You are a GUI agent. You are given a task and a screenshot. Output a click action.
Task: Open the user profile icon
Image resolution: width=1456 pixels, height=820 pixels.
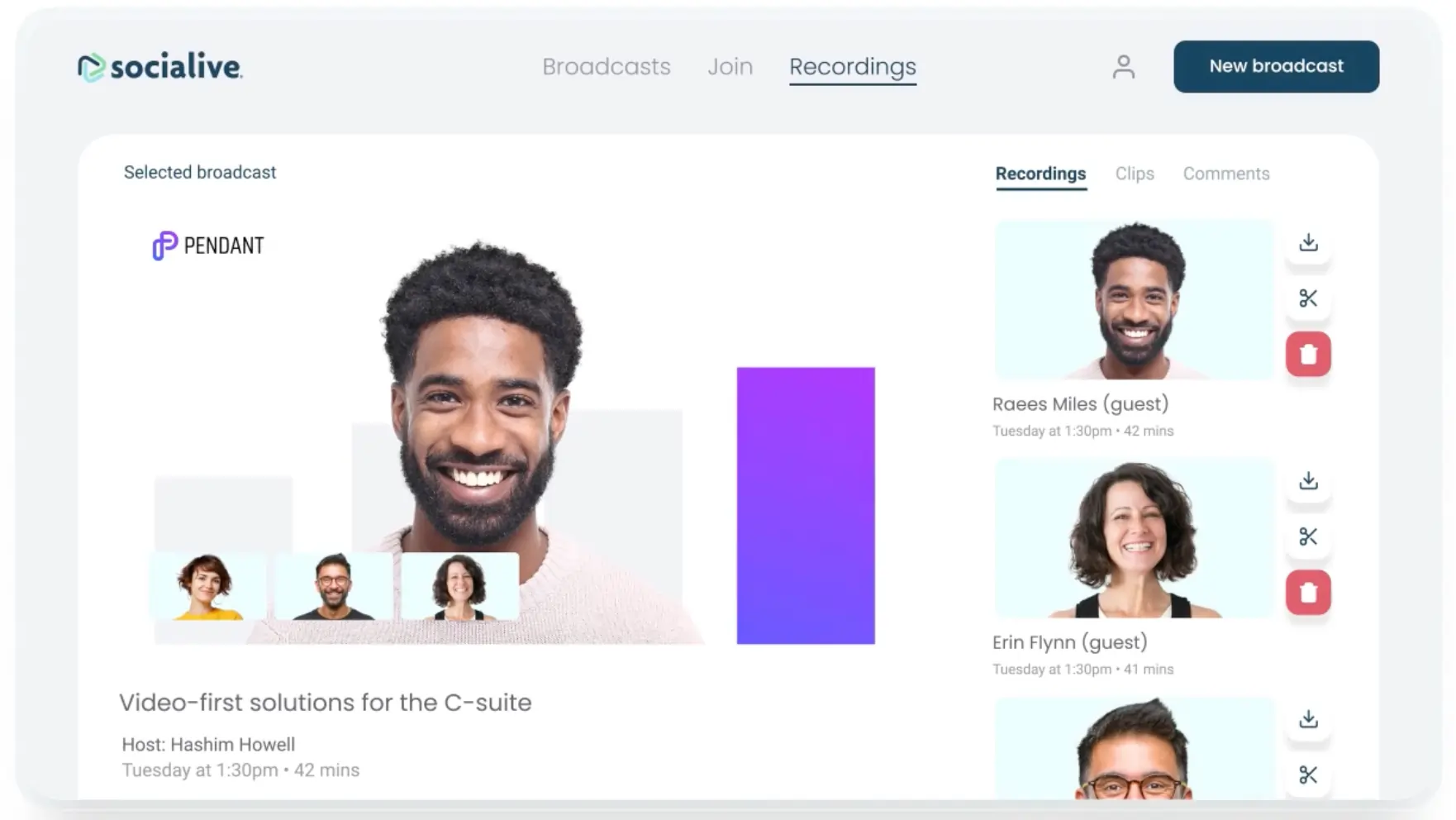coord(1123,66)
